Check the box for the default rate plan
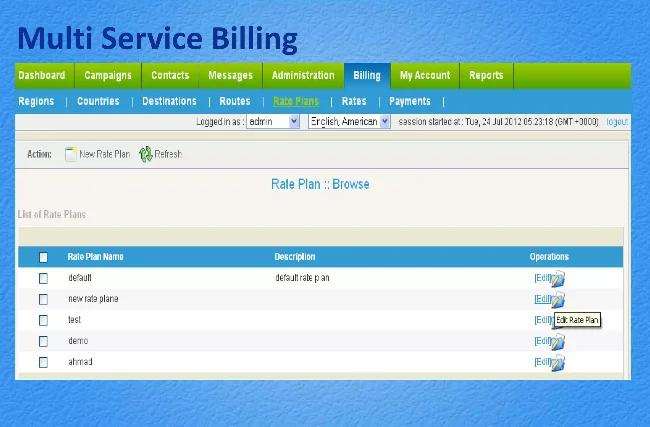This screenshot has height=427, width=650. coord(43,278)
